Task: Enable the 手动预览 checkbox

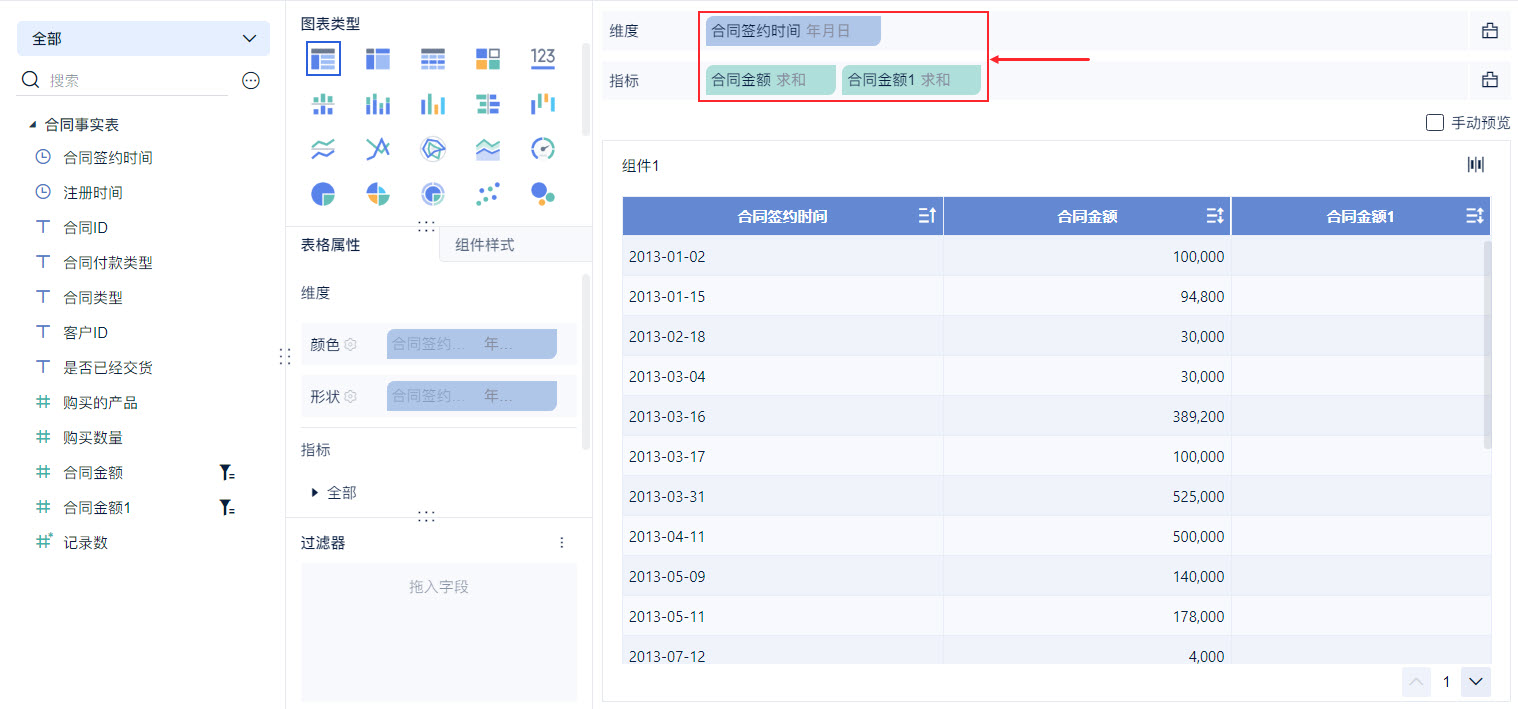Action: click(1435, 122)
